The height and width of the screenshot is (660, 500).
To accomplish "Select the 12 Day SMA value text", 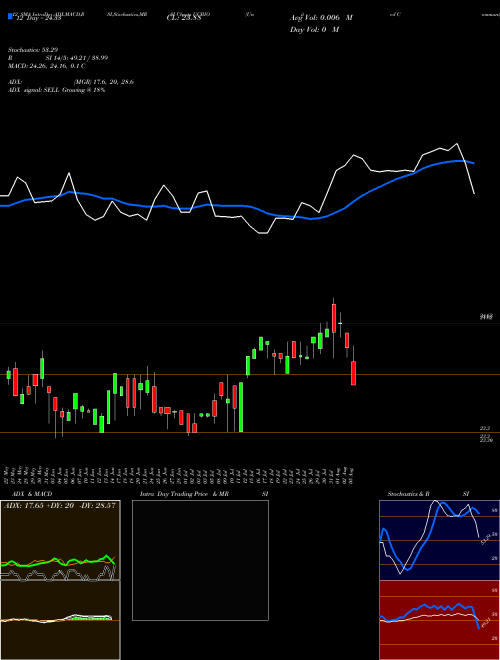I will [x=37, y=18].
